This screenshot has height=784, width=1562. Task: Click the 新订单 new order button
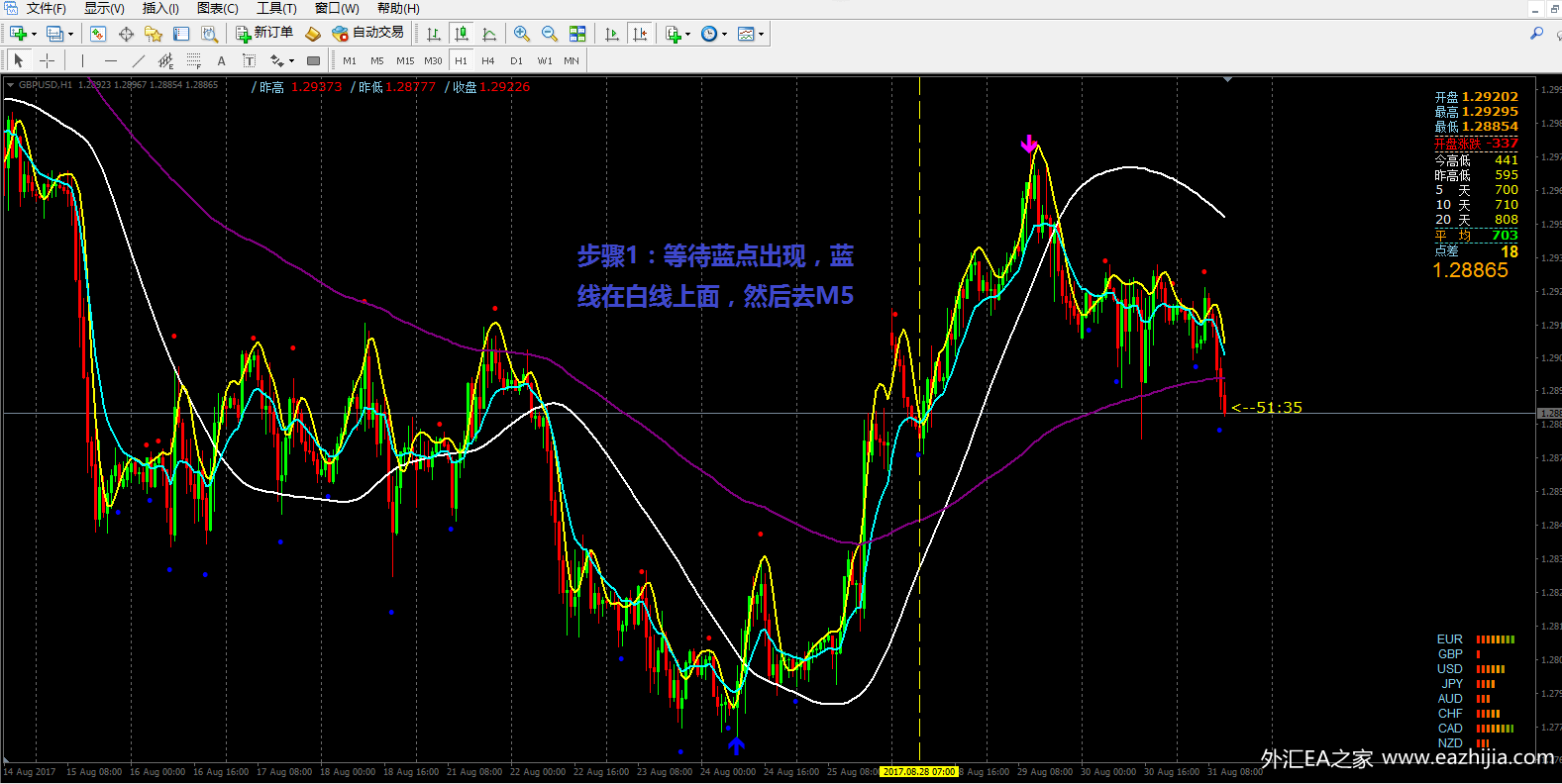pyautogui.click(x=264, y=33)
